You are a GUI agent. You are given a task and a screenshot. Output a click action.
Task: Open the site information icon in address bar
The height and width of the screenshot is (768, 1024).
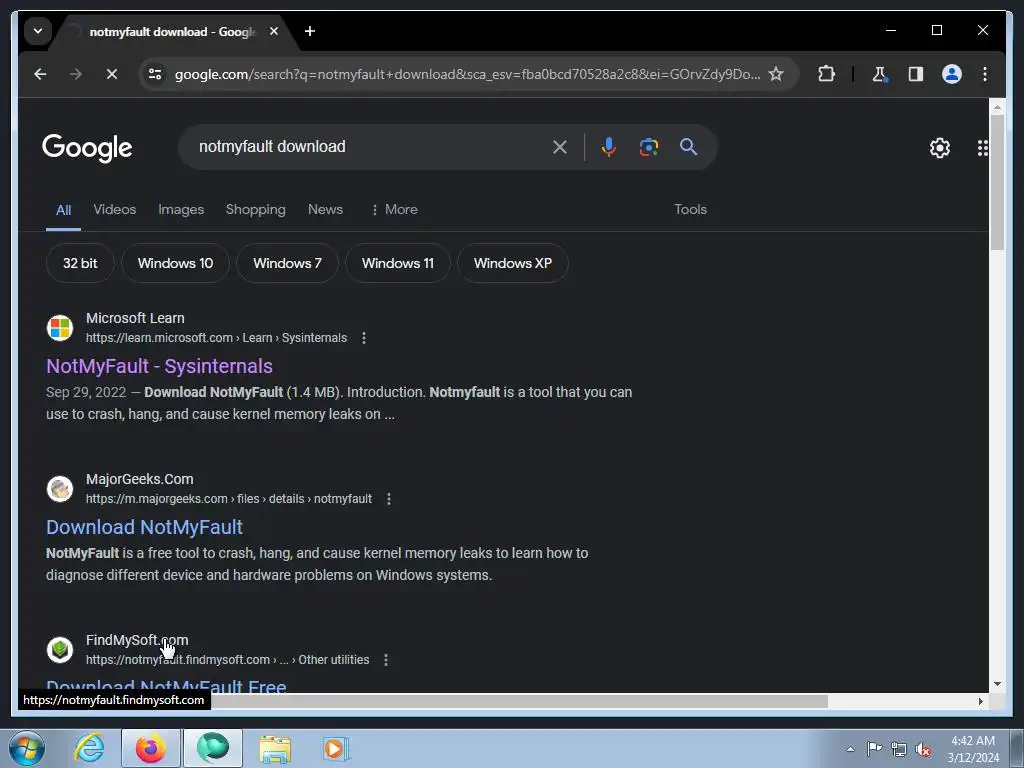click(x=155, y=74)
